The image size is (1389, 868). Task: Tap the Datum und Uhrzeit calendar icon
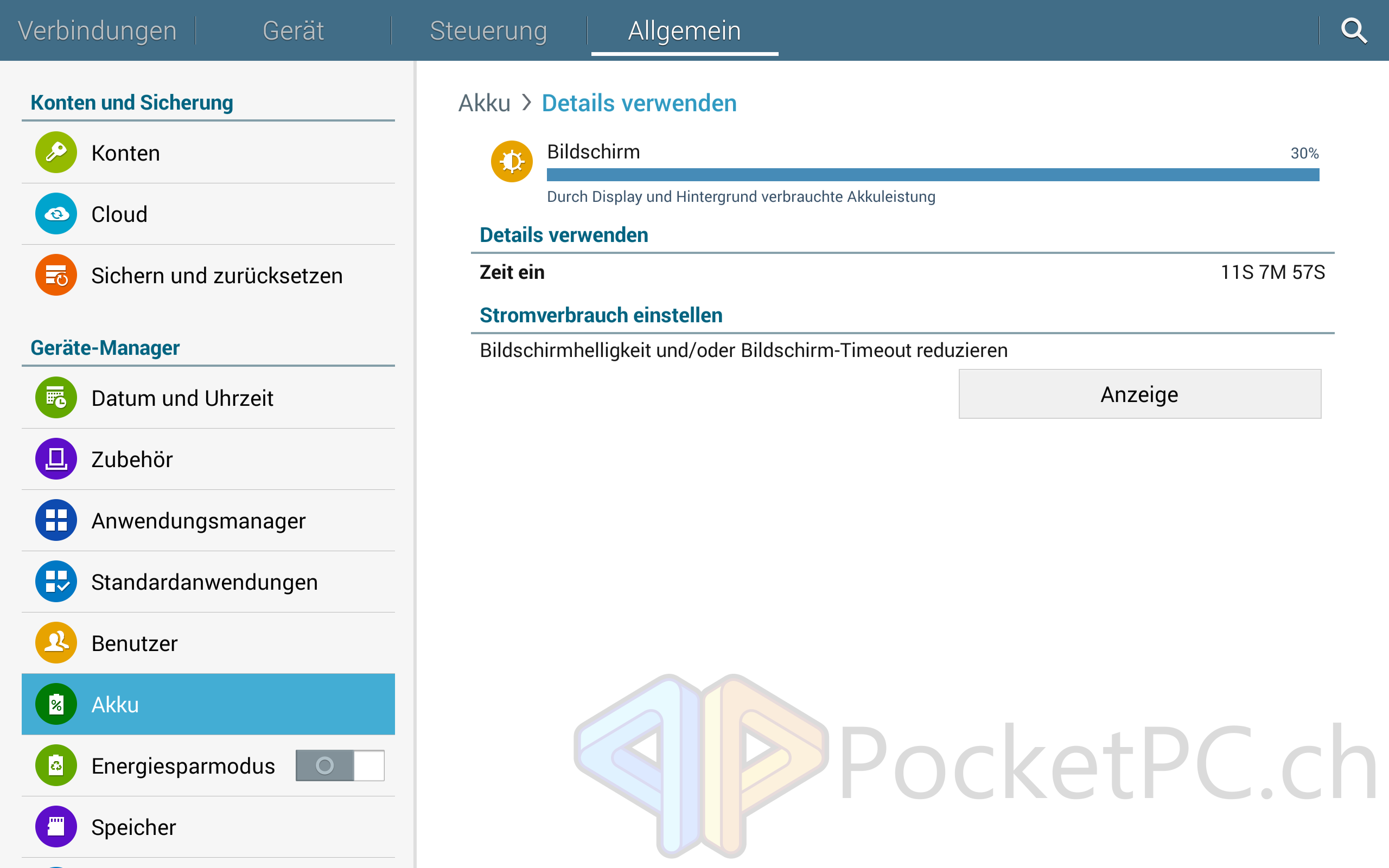[x=56, y=397]
